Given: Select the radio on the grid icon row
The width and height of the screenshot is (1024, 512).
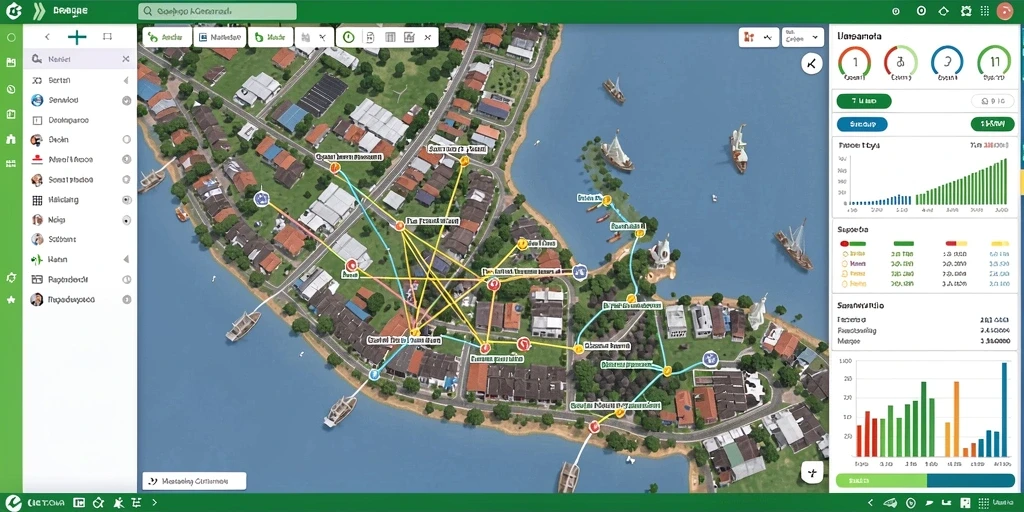Looking at the screenshot, I should point(126,200).
